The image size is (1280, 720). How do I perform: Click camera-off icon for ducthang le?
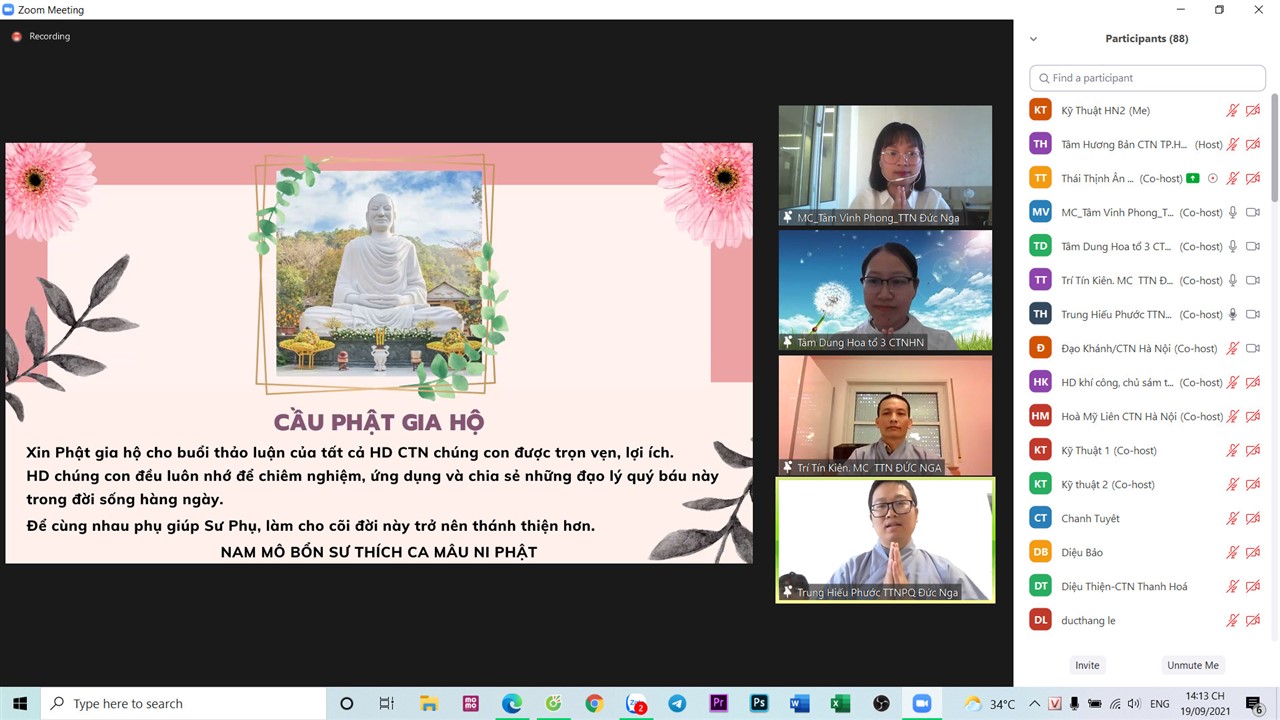point(1253,621)
